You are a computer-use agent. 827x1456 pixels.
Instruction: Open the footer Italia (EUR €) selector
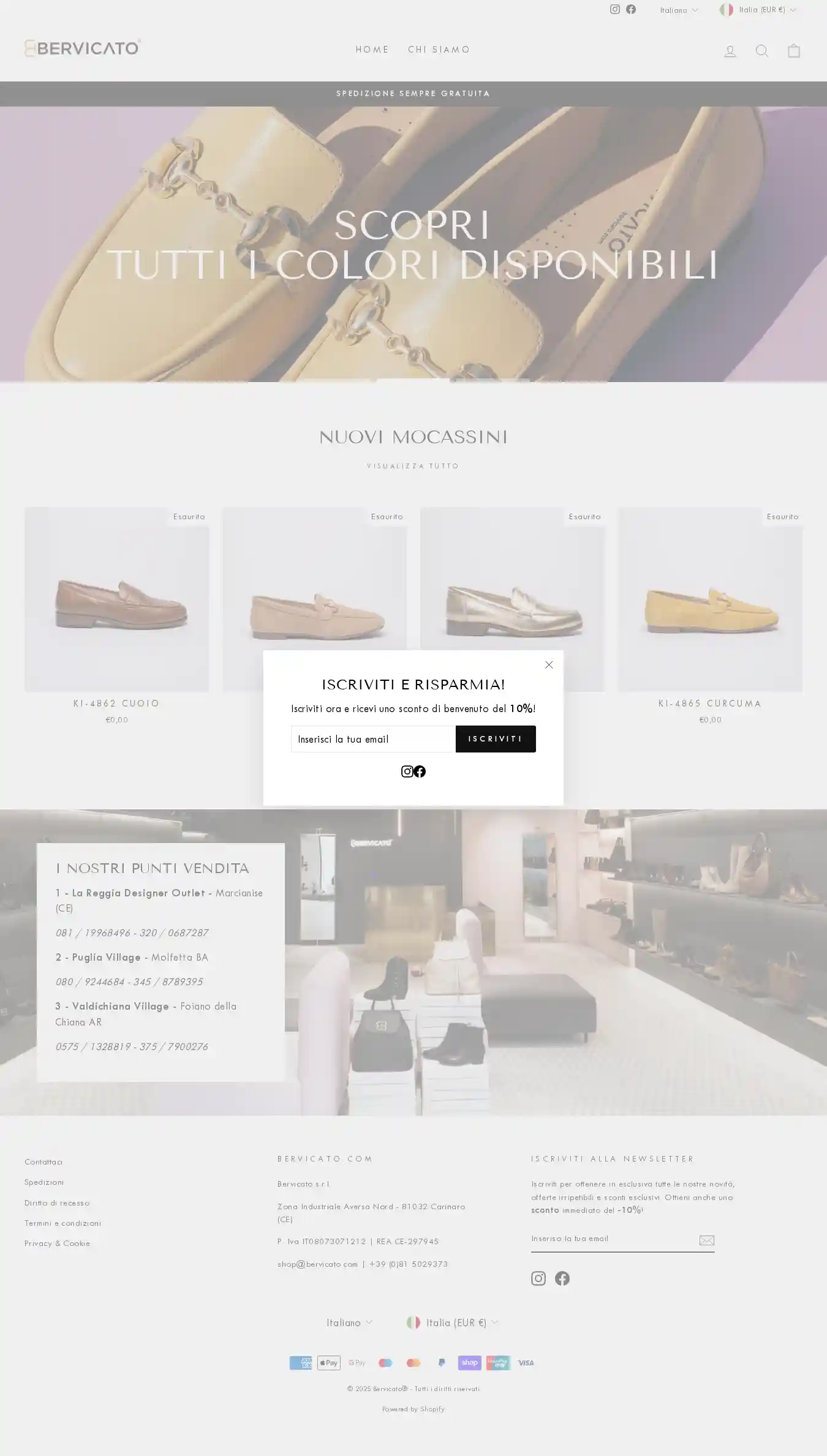pos(452,1323)
